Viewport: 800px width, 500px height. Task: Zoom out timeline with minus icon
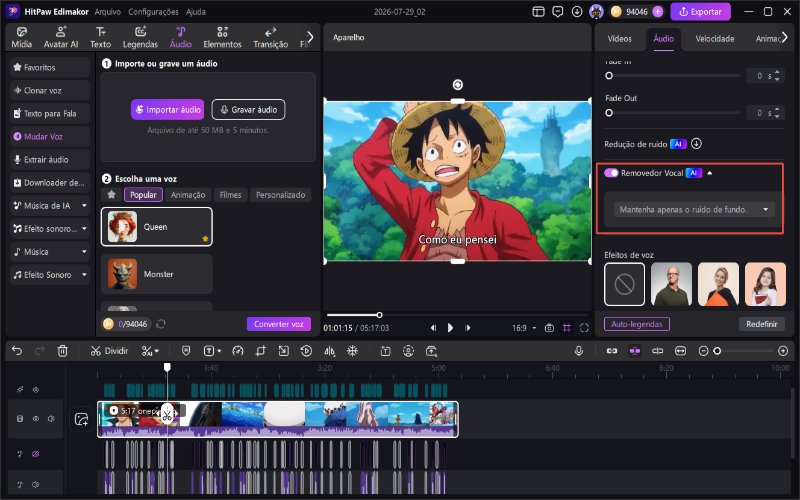(x=704, y=351)
